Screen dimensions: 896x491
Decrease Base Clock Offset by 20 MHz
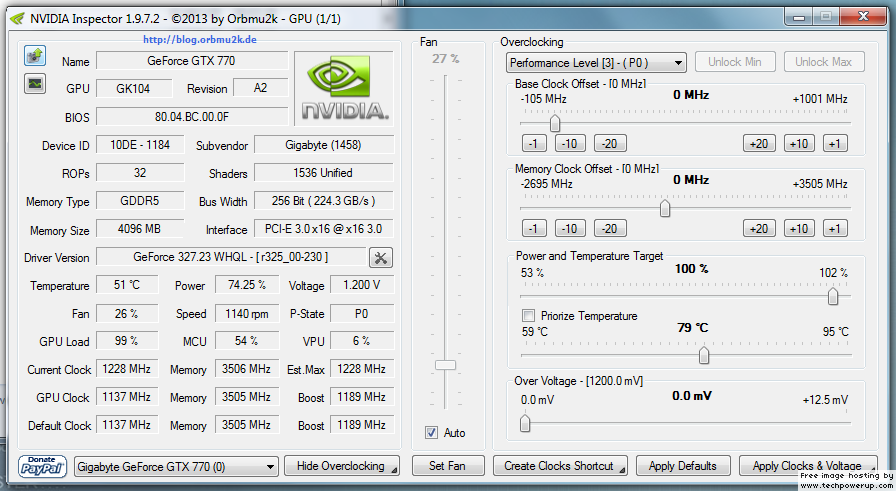point(610,143)
